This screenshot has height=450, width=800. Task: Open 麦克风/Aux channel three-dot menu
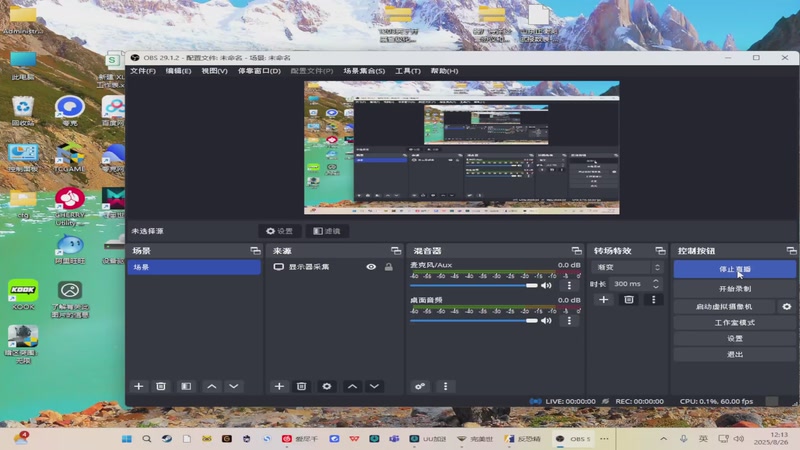[x=569, y=285]
